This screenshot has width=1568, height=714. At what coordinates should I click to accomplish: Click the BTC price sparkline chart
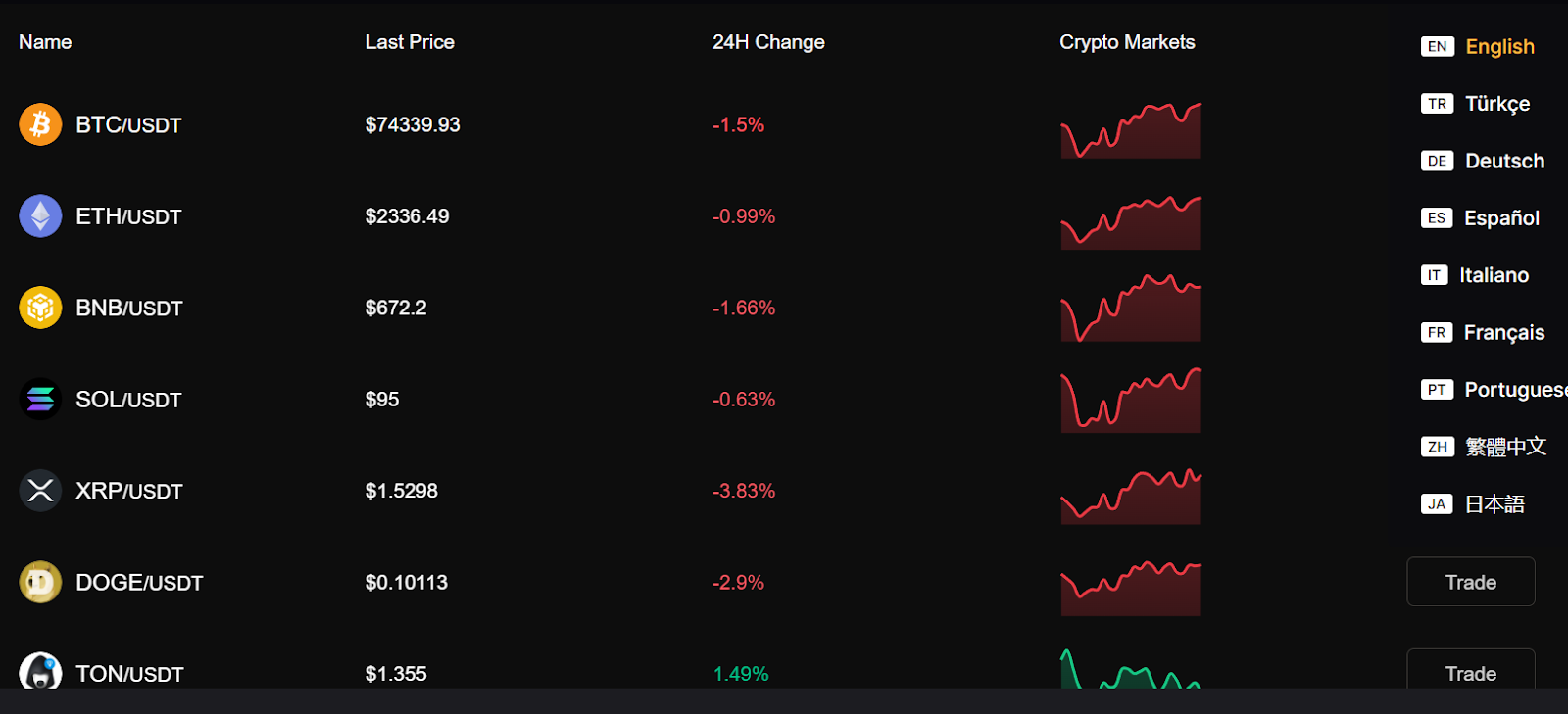pyautogui.click(x=1130, y=128)
